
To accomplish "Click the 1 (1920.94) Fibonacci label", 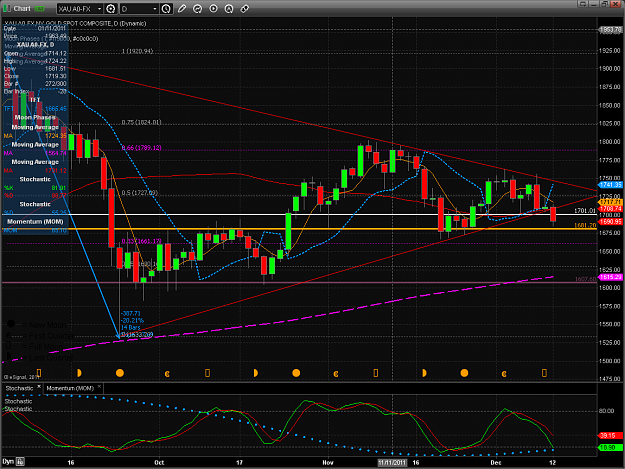I will [137, 51].
